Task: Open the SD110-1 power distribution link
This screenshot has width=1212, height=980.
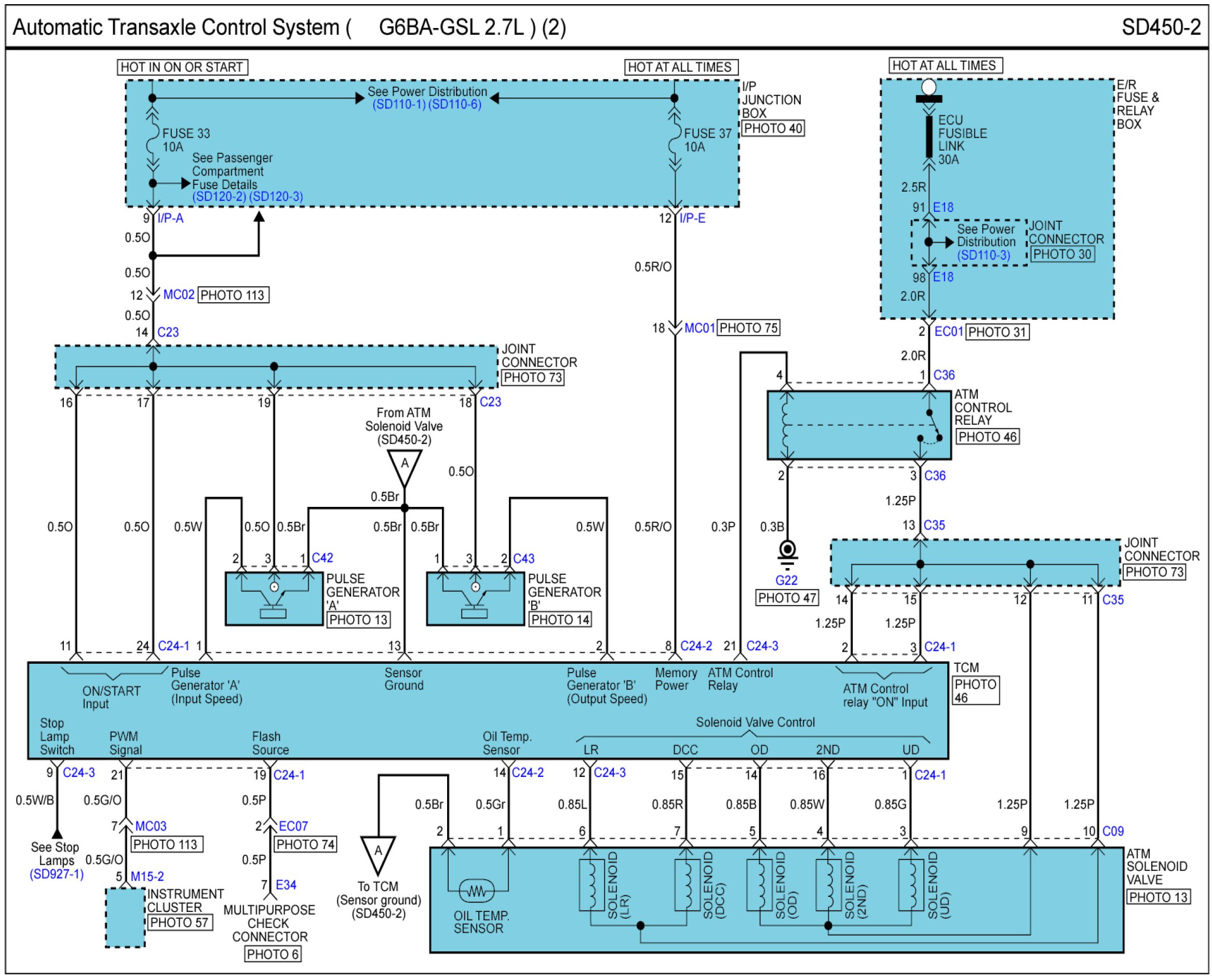Action: (x=398, y=104)
